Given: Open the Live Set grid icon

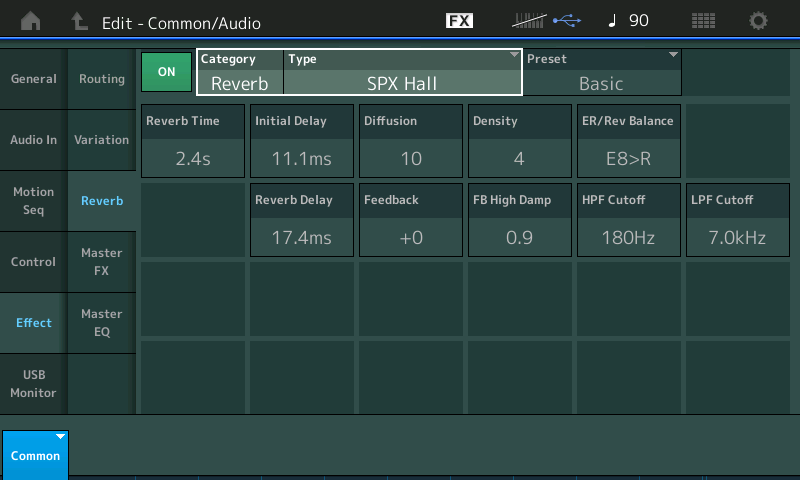Looking at the screenshot, I should [703, 21].
